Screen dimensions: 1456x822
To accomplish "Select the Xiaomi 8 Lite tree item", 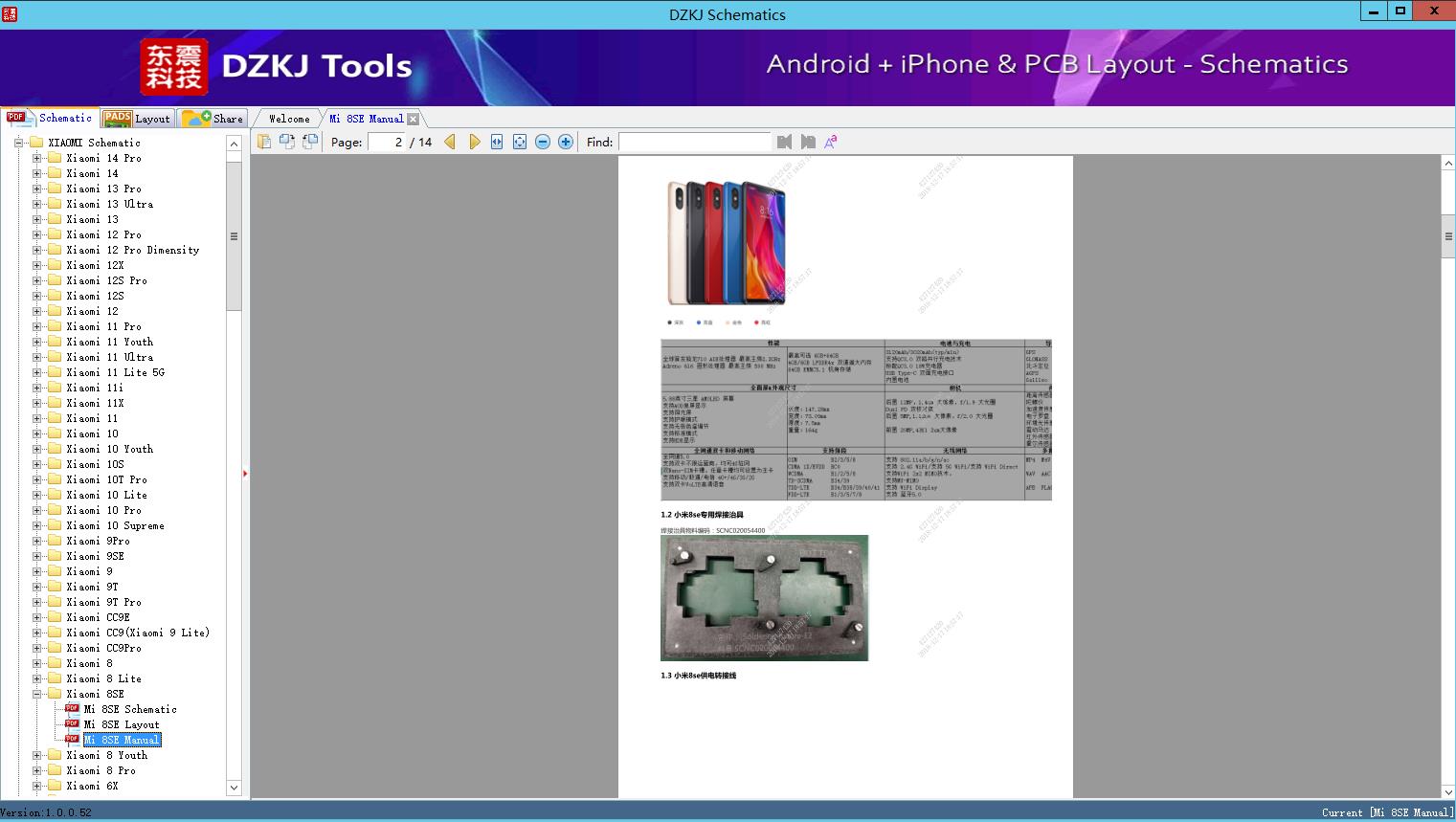I will pyautogui.click(x=104, y=678).
